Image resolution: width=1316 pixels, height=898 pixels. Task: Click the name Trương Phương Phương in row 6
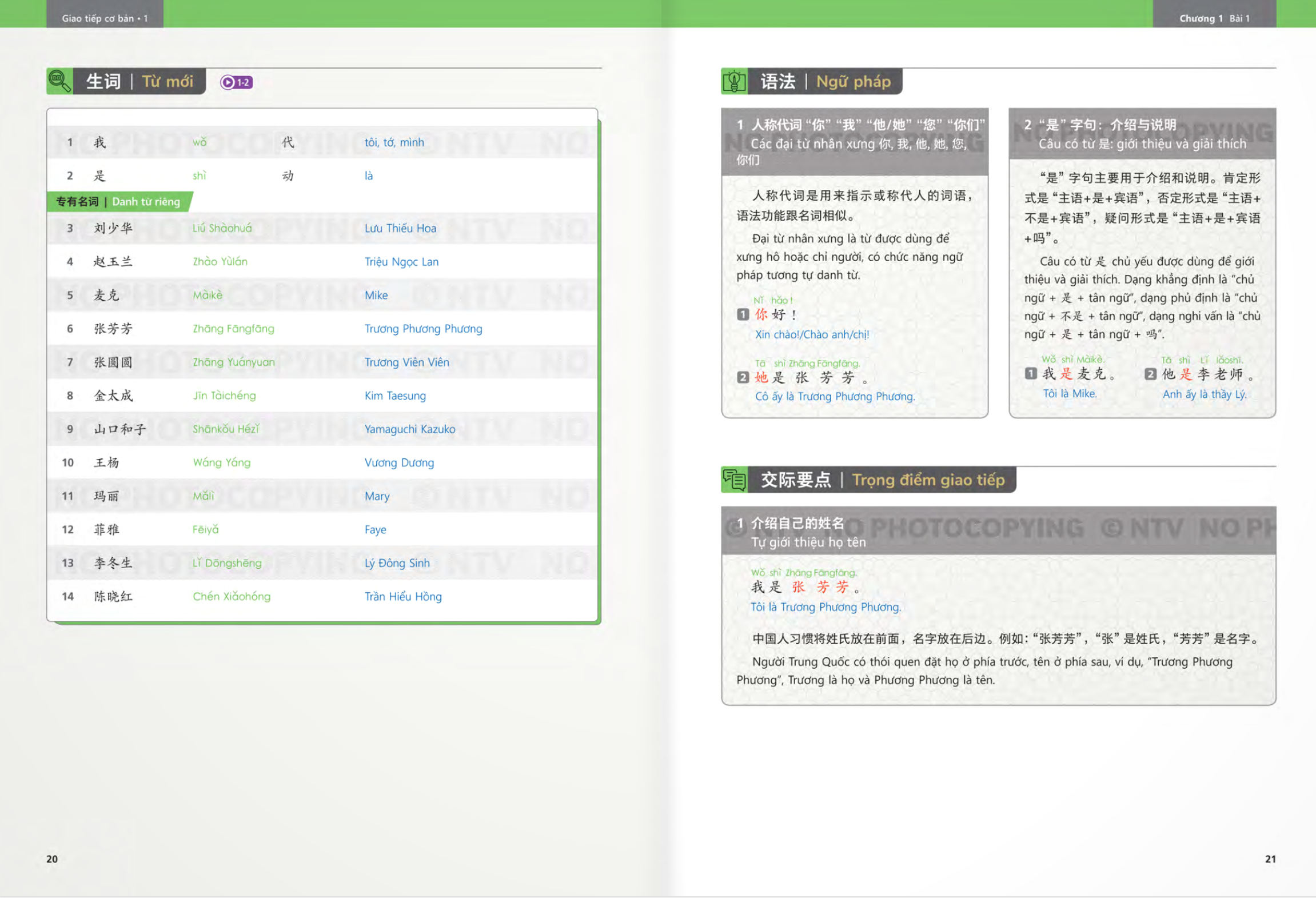click(423, 329)
